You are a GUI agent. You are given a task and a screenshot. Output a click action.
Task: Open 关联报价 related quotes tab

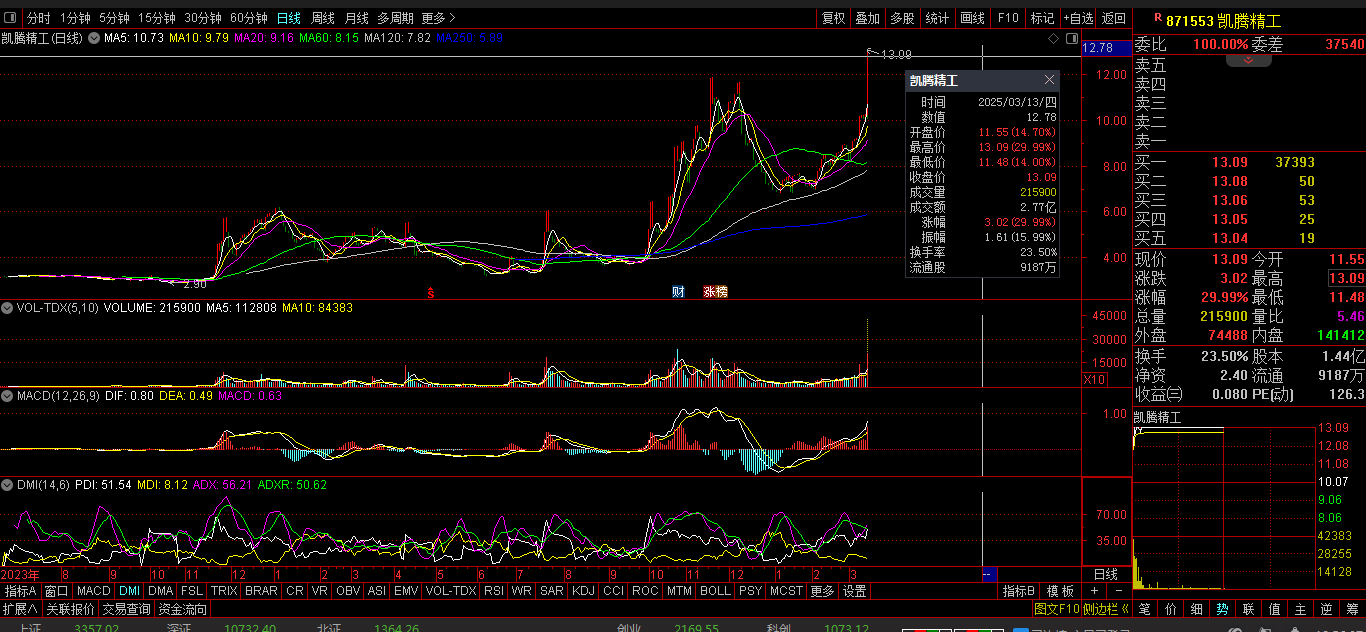coord(70,609)
